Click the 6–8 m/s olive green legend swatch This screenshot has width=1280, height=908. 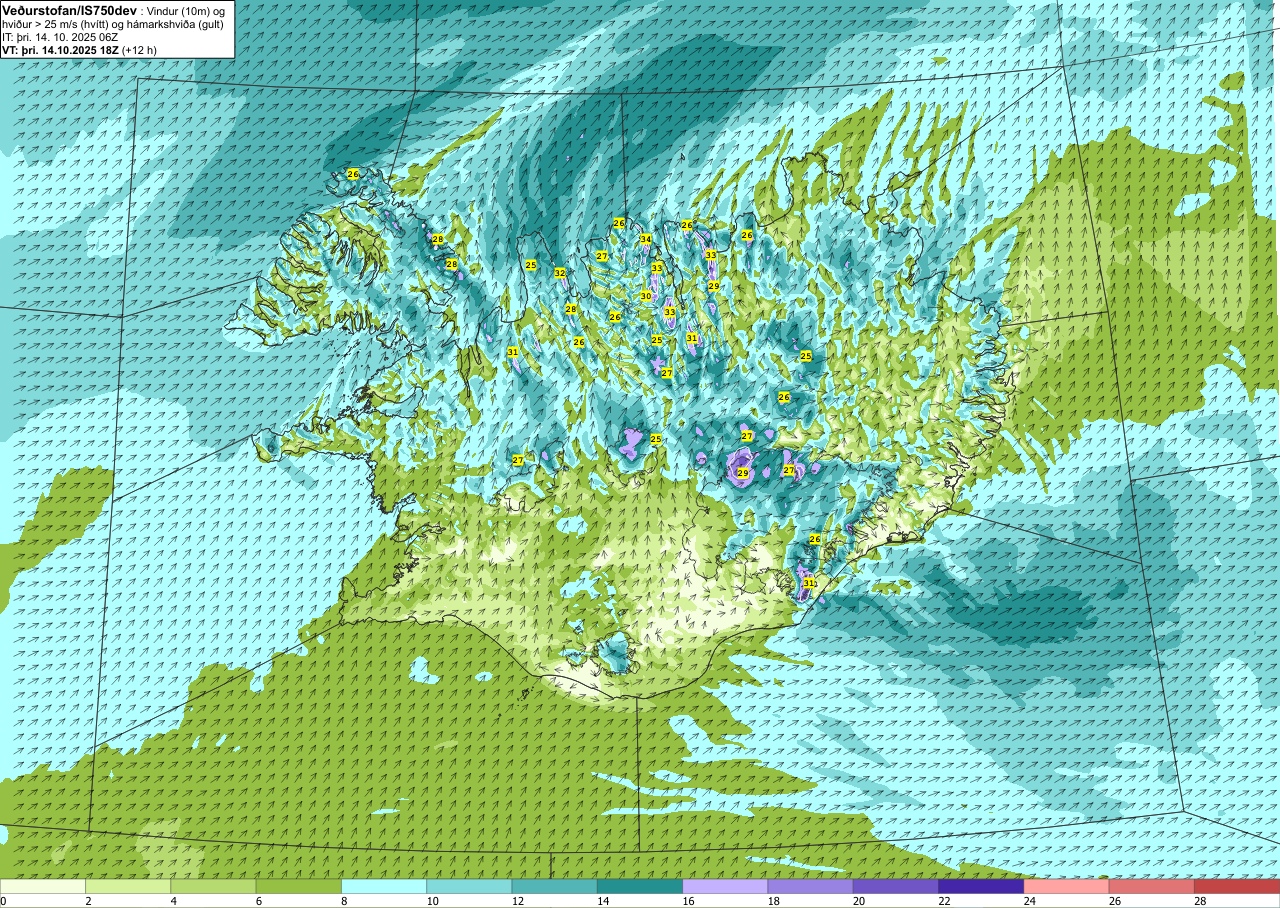point(299,886)
